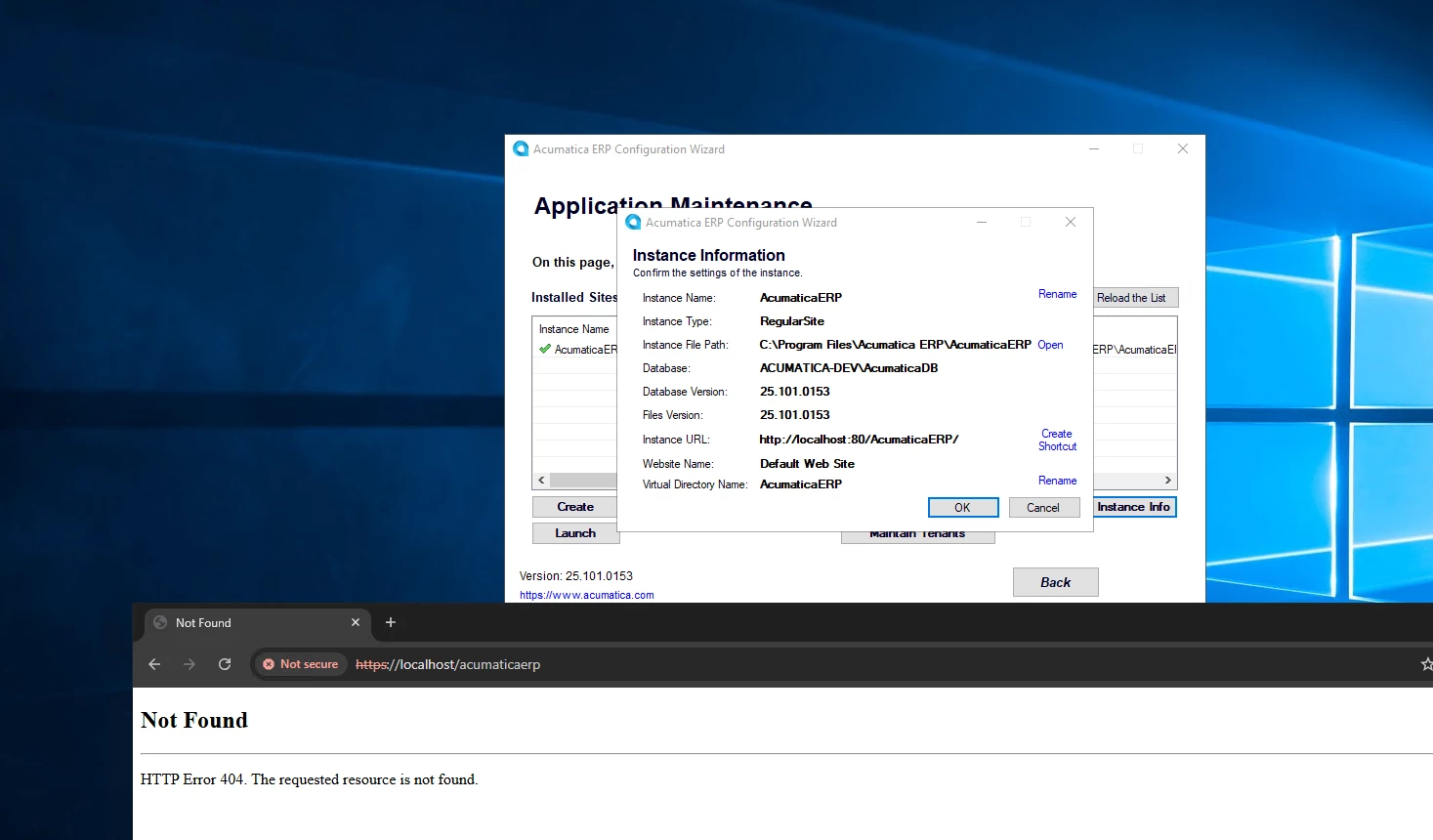This screenshot has width=1433, height=840.
Task: Click the Instance URL value http://localhost:80/AcumaticaERP/
Action: [860, 440]
